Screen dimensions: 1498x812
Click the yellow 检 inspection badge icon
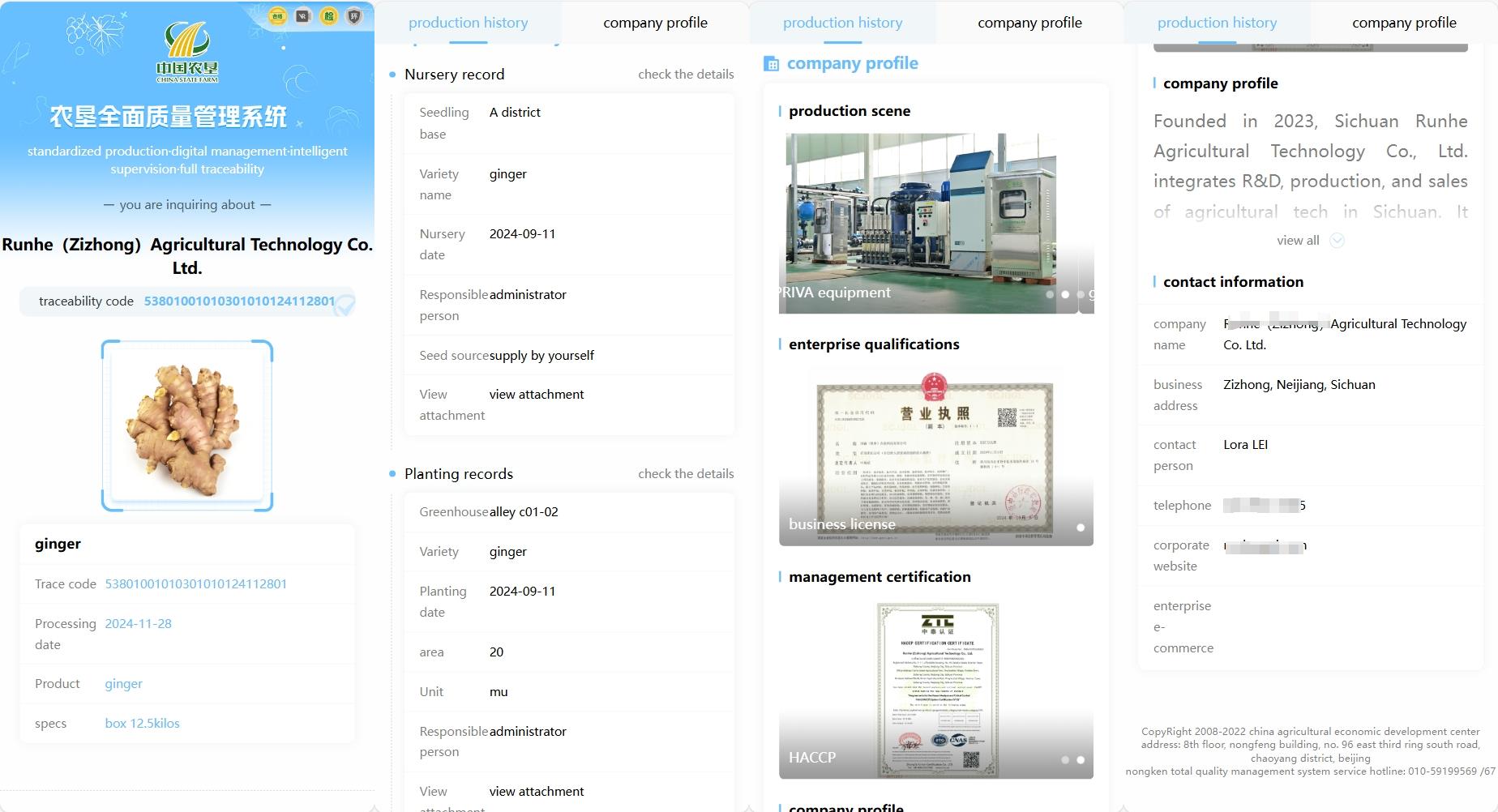(x=329, y=15)
